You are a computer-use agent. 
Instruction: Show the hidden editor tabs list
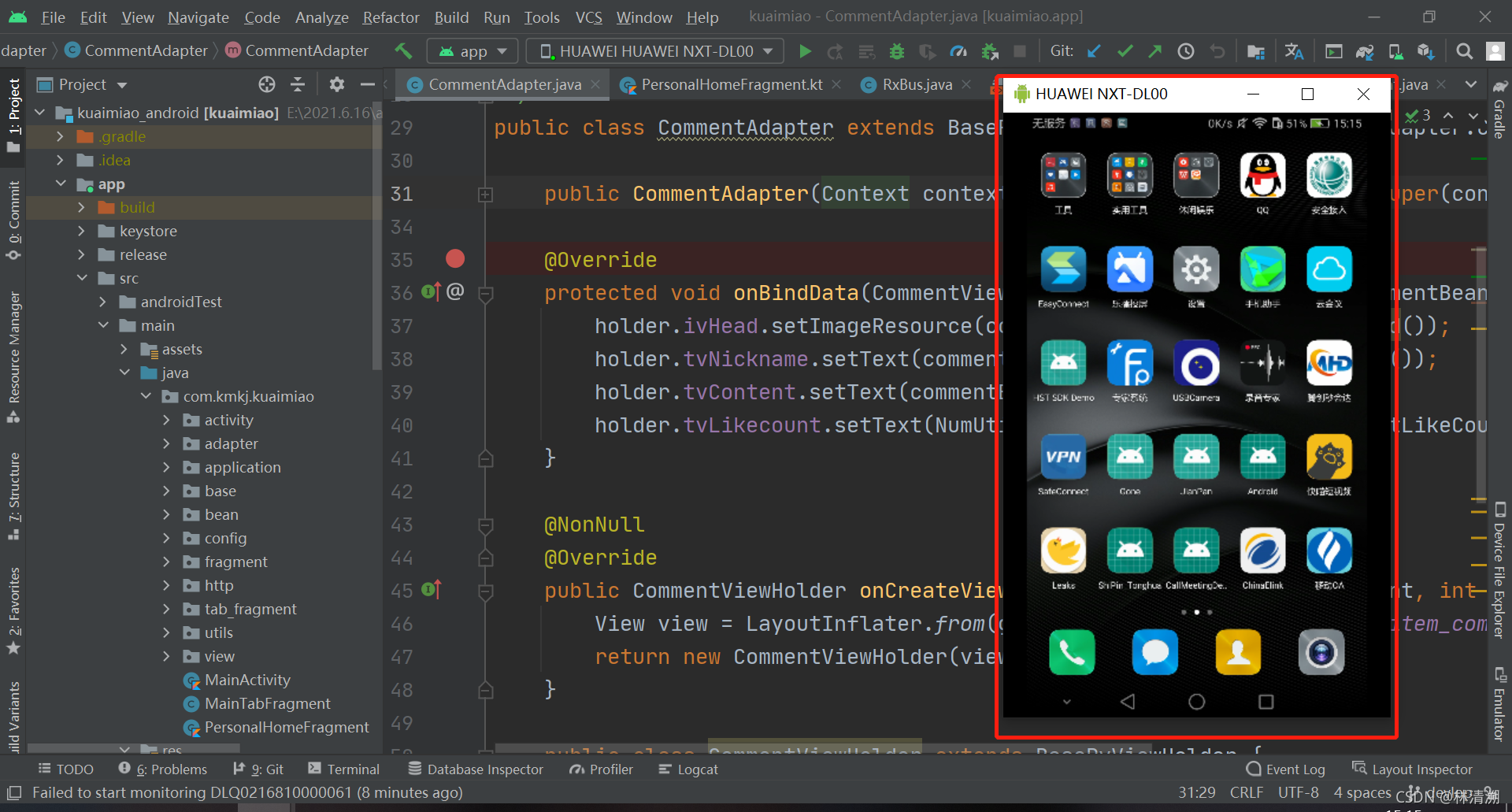coord(1470,84)
